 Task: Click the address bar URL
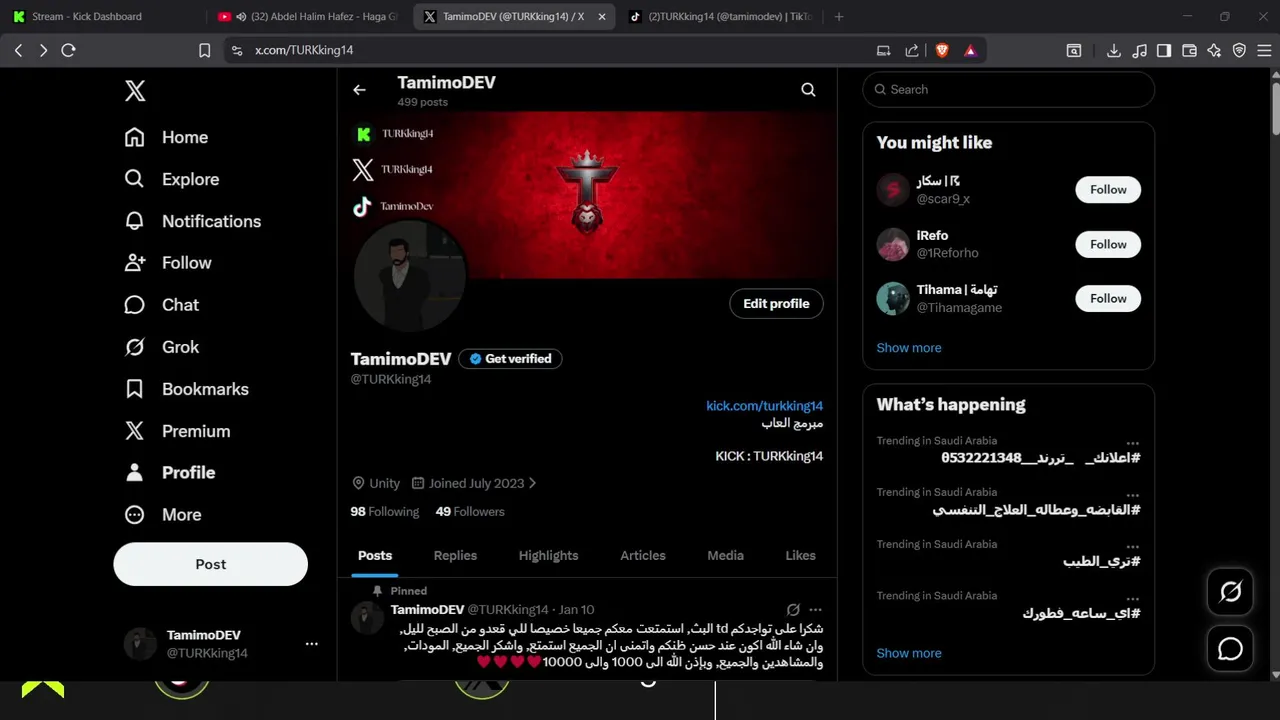point(304,50)
